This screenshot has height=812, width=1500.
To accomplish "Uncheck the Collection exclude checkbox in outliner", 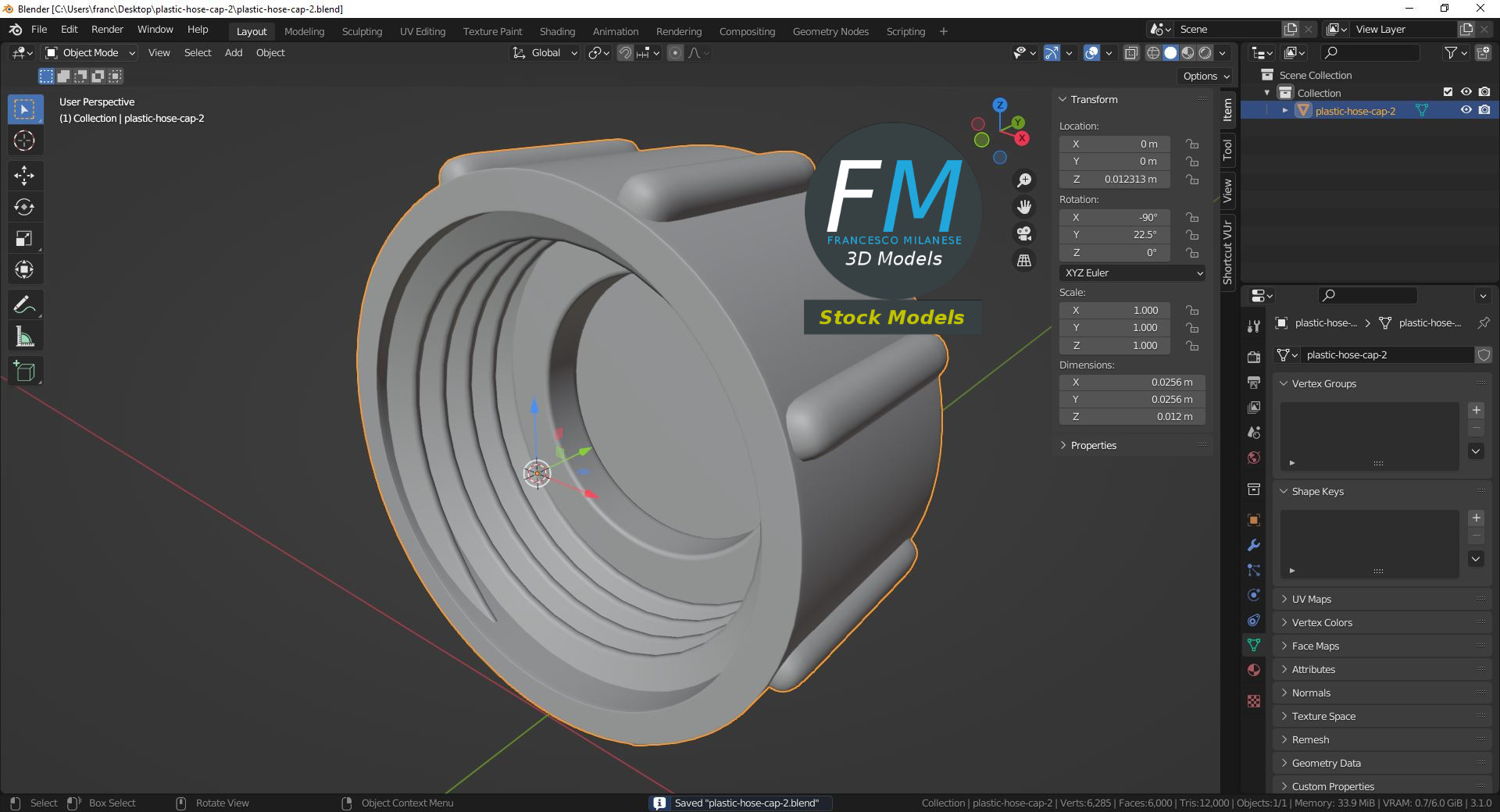I will (x=1448, y=92).
